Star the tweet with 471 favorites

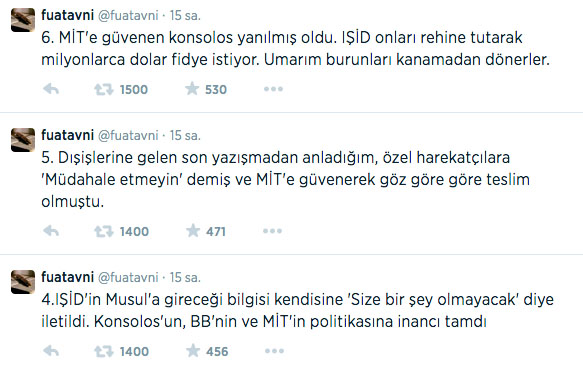pyautogui.click(x=193, y=231)
